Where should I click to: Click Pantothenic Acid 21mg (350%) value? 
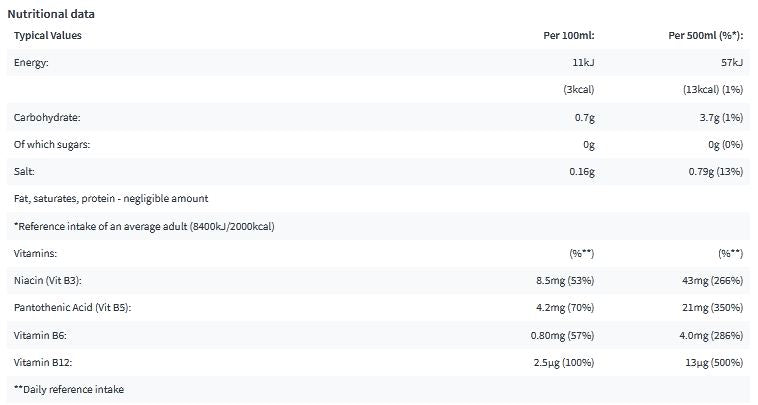click(712, 307)
